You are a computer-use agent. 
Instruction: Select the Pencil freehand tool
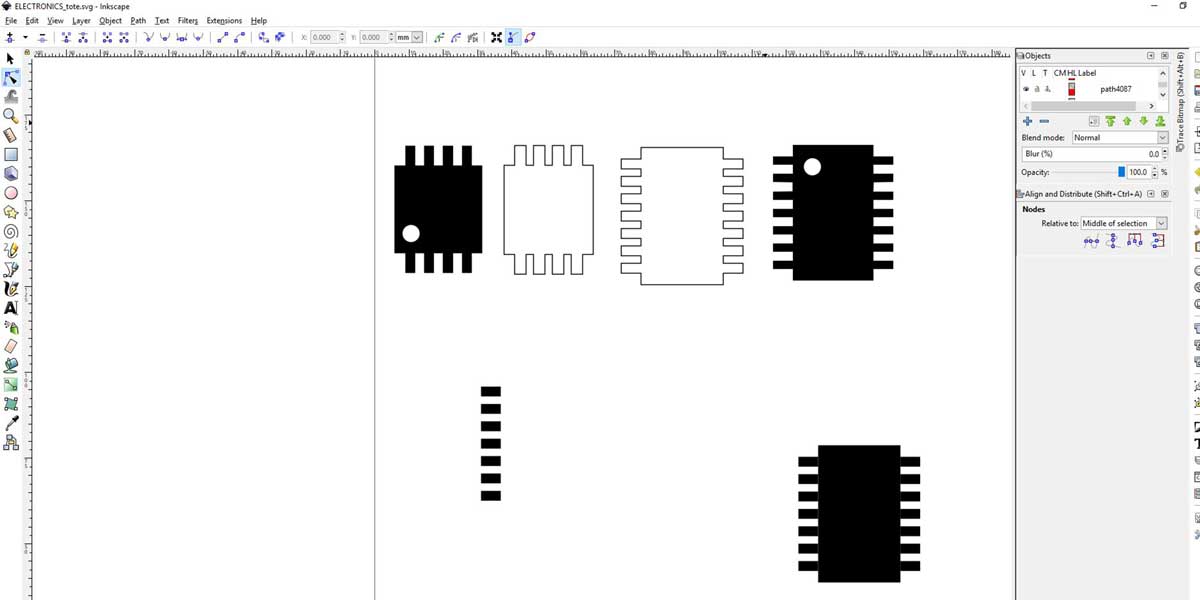pos(11,250)
